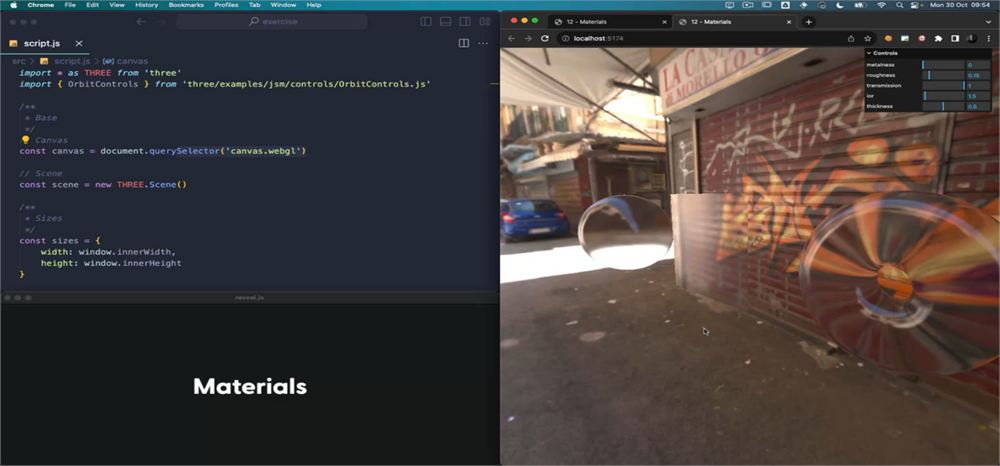Adjust the roughness slider
Image resolution: width=1000 pixels, height=466 pixels.
pos(943,75)
